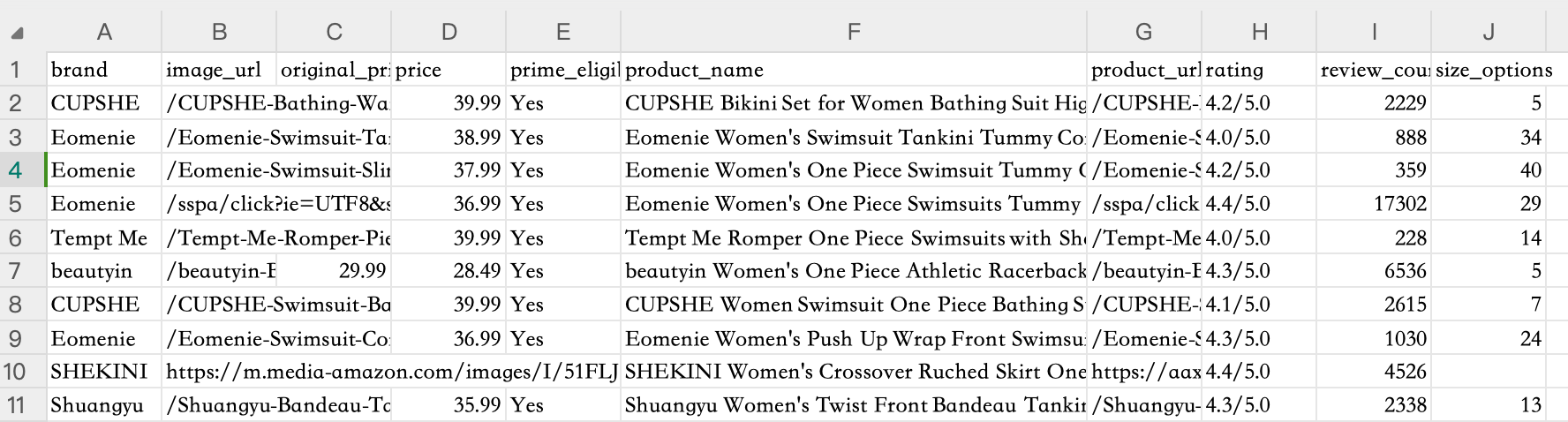
Task: Select the 'beautyin' brand cell
Action: tap(104, 271)
